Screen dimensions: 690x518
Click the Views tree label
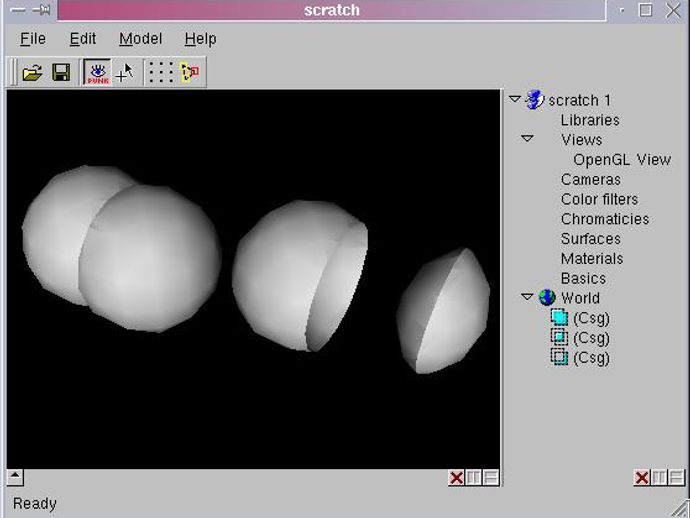click(x=581, y=140)
